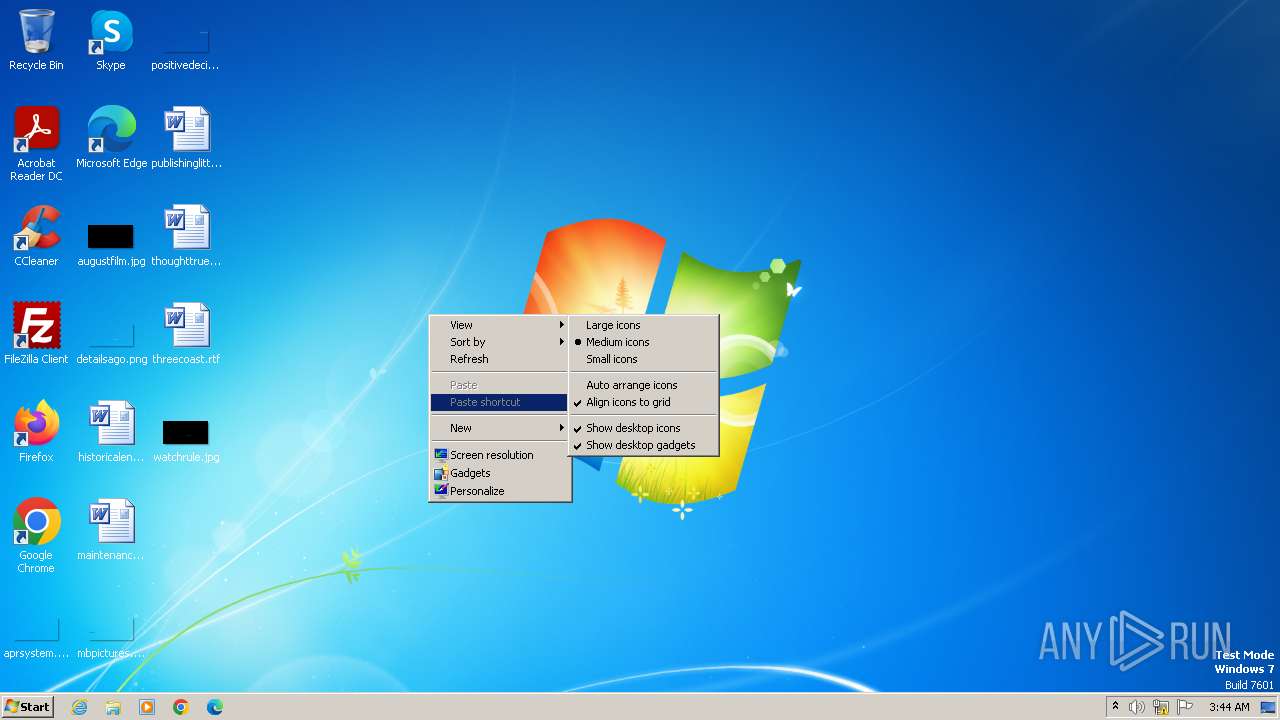Open the Action Center flag icon
1280x720 pixels.
[1185, 707]
